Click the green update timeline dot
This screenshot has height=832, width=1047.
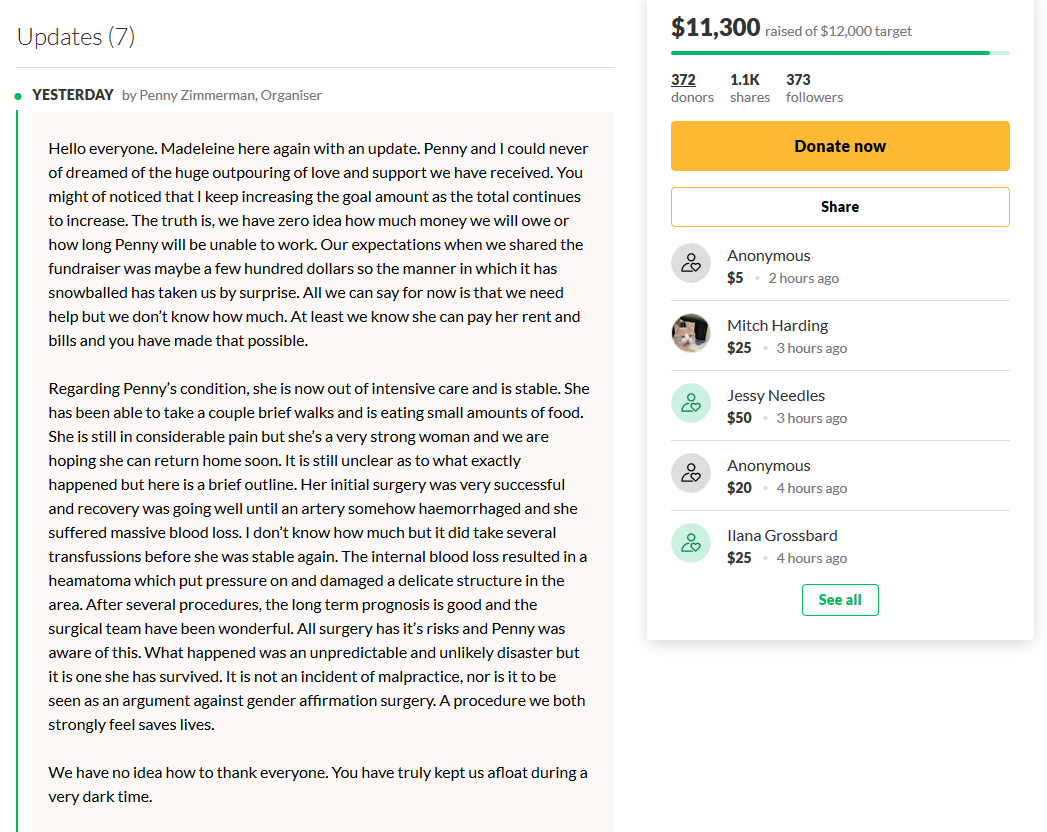pos(18,96)
